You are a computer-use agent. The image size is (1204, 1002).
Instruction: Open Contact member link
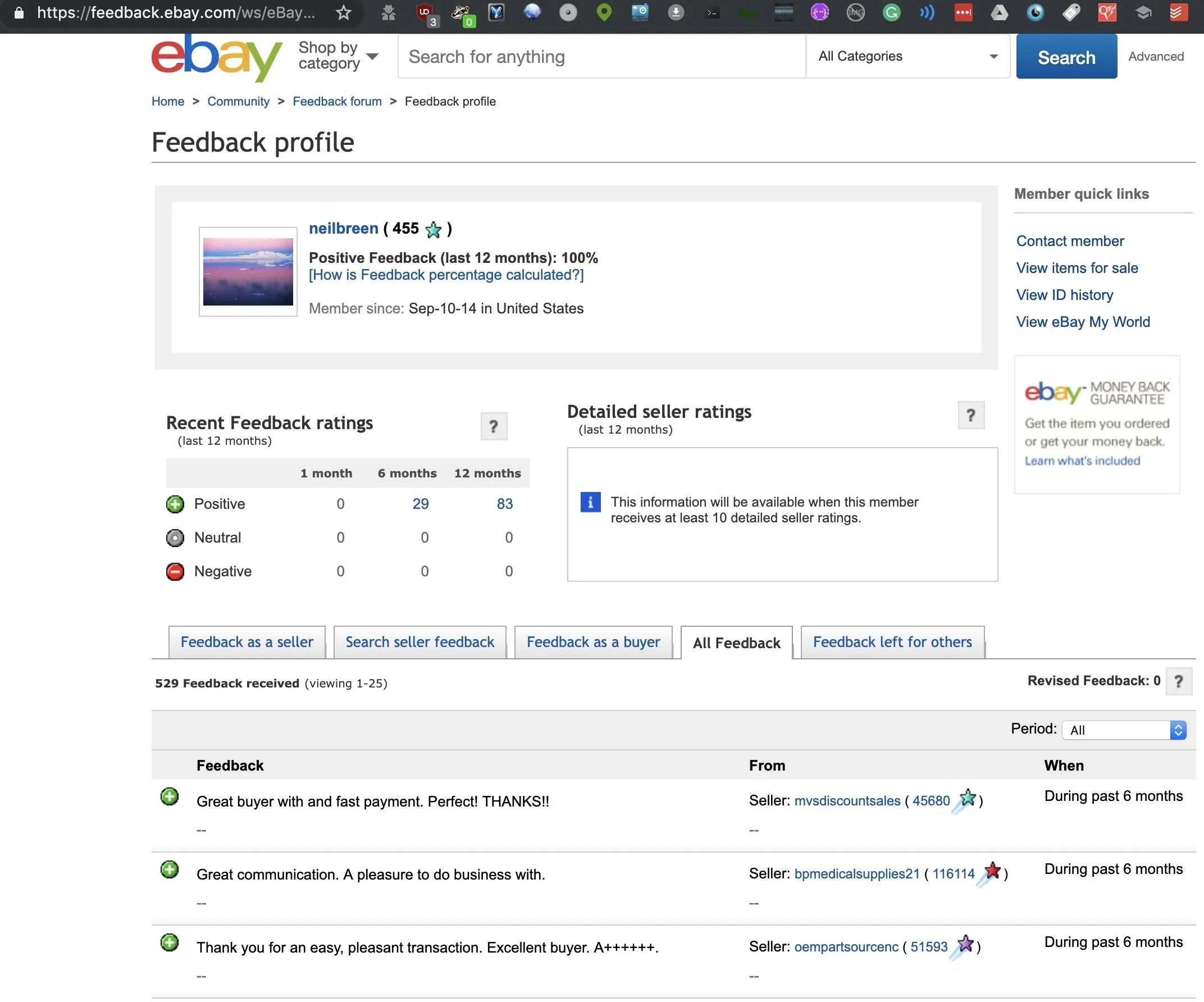click(x=1069, y=241)
